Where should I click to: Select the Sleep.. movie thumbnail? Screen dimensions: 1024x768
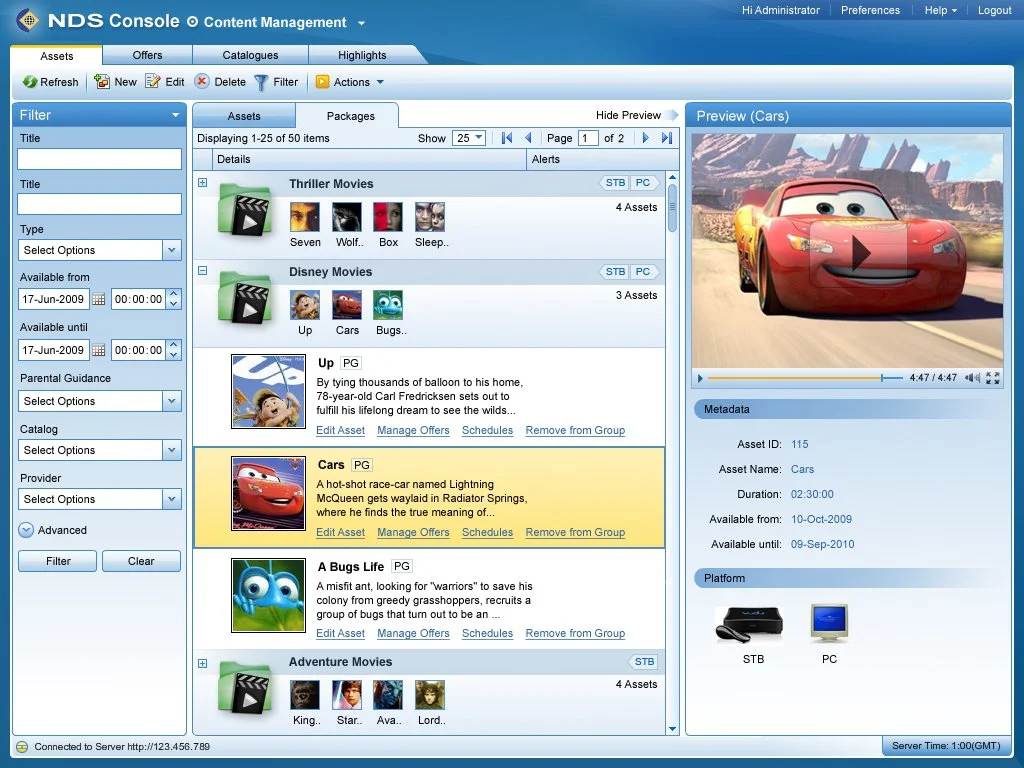tap(430, 217)
